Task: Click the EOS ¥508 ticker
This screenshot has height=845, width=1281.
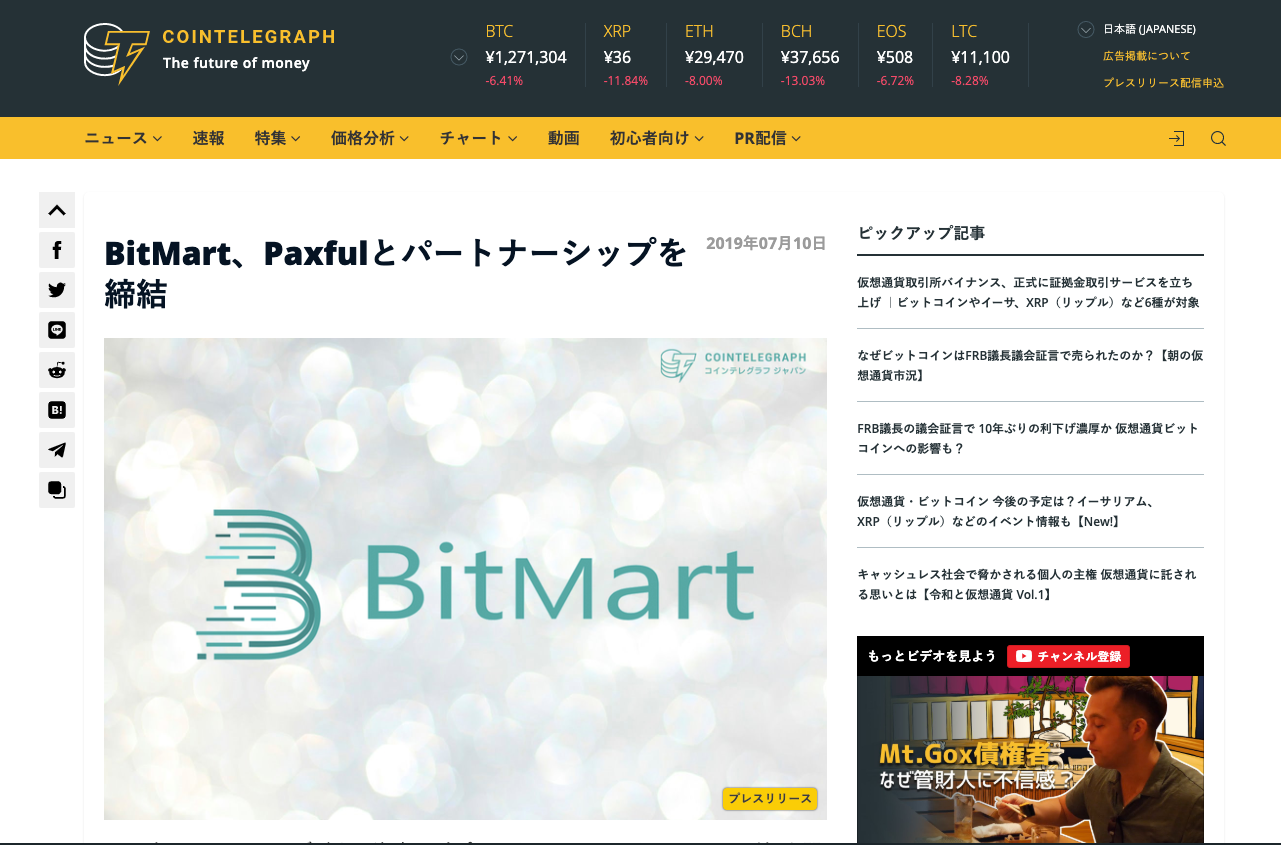Action: (x=895, y=56)
